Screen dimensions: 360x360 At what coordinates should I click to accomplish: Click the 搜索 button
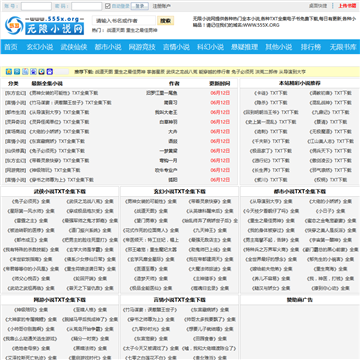[166, 21]
